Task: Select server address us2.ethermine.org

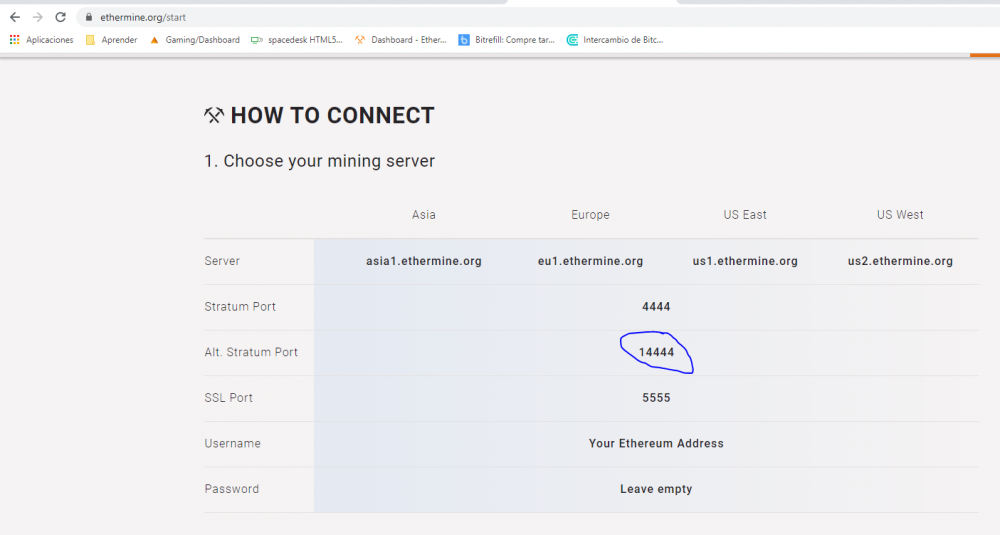Action: pyautogui.click(x=900, y=261)
